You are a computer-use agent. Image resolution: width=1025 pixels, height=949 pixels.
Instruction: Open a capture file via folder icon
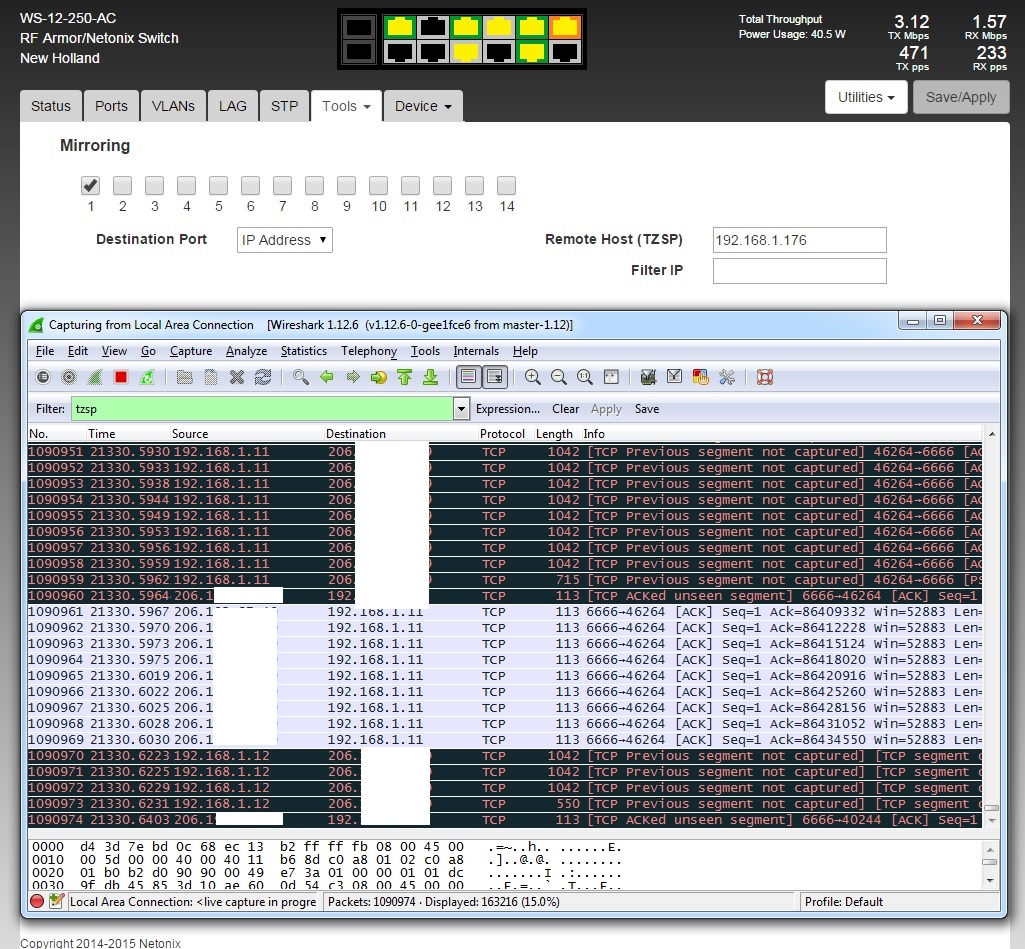tap(184, 377)
